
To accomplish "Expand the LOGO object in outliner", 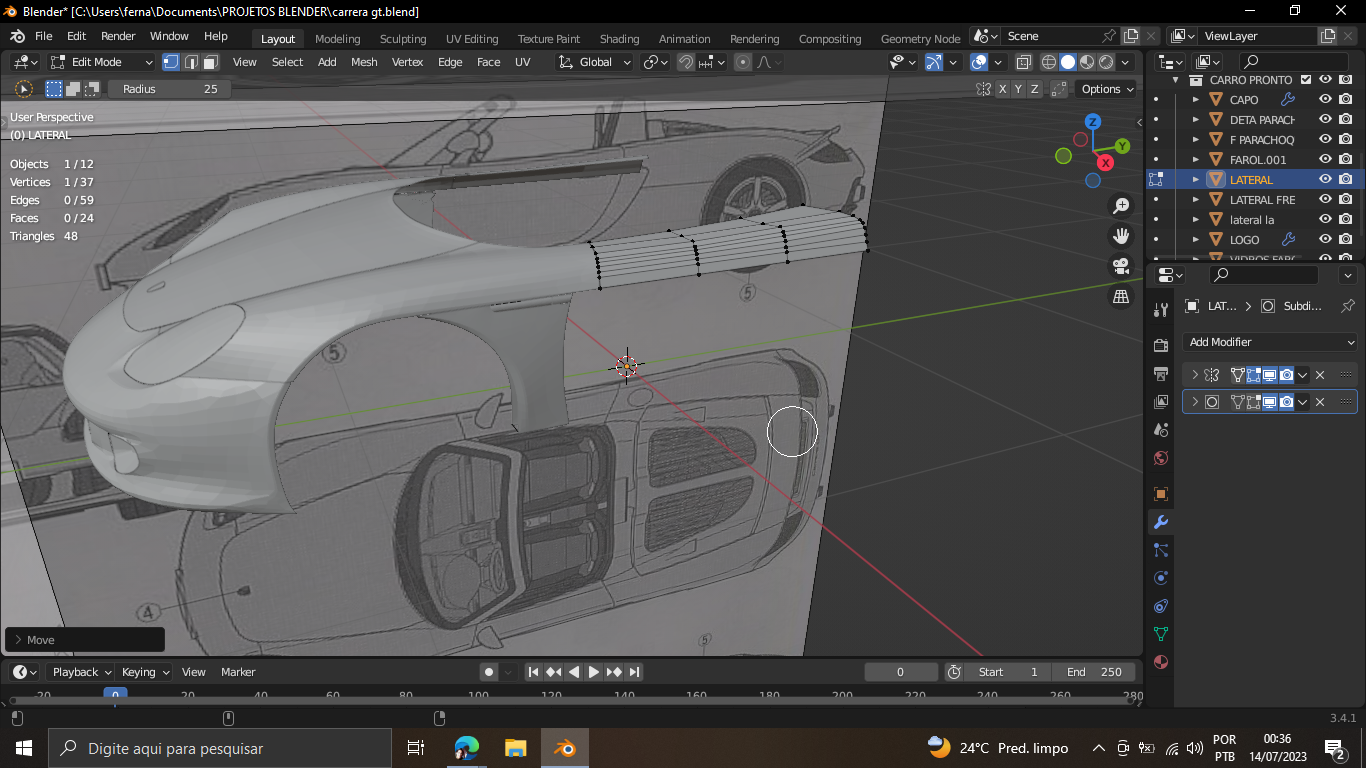I will click(1196, 240).
